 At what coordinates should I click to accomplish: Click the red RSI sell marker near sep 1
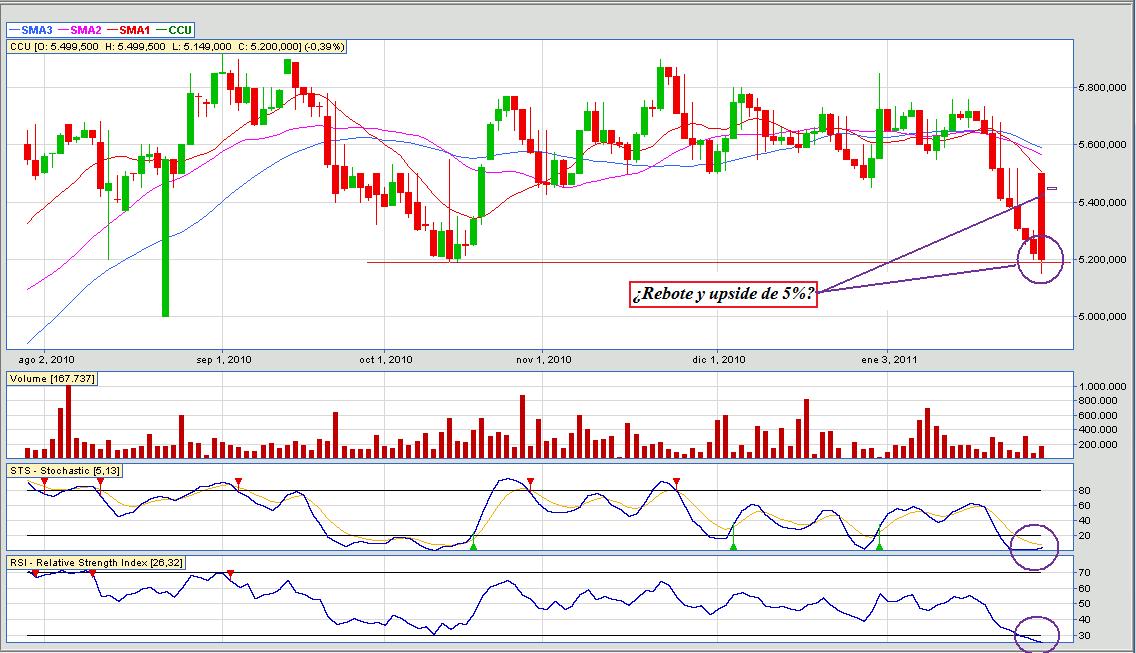[x=230, y=573]
